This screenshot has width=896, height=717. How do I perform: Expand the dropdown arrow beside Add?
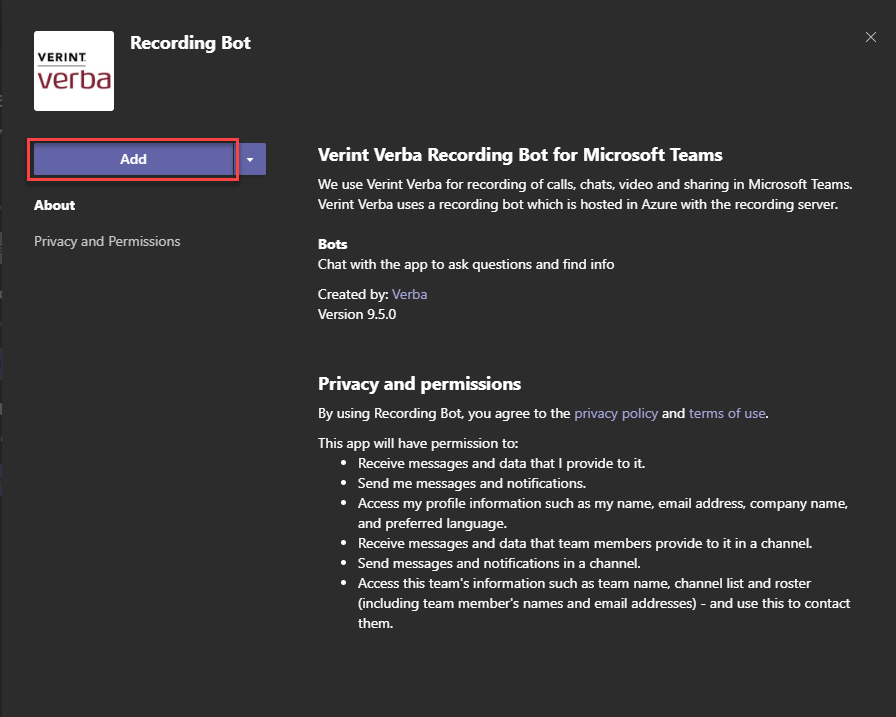pyautogui.click(x=251, y=159)
